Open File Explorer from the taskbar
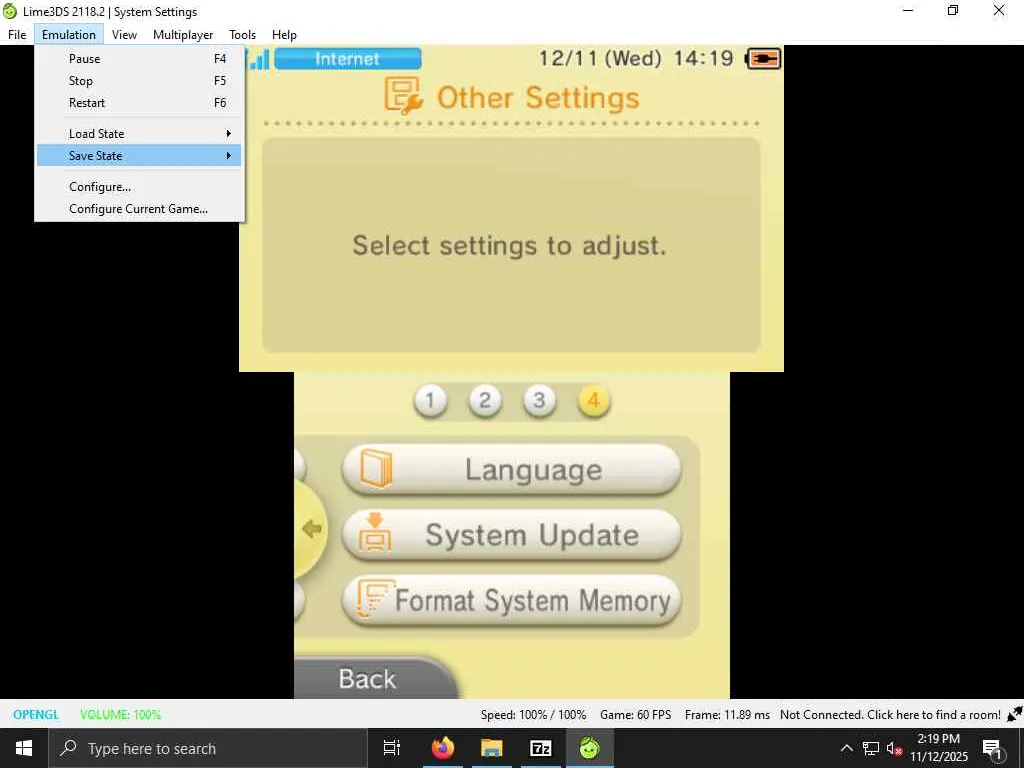Image resolution: width=1024 pixels, height=768 pixels. pyautogui.click(x=492, y=748)
